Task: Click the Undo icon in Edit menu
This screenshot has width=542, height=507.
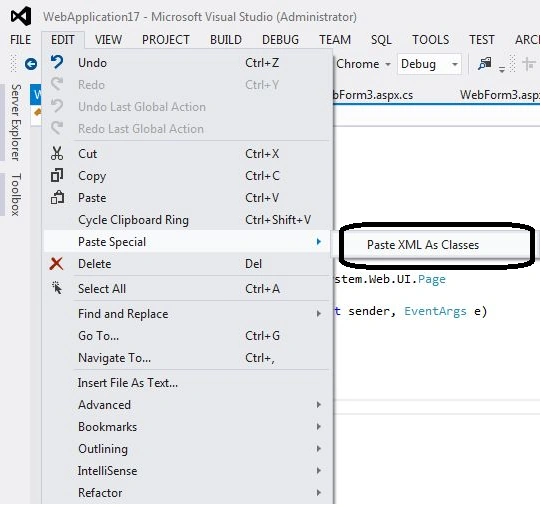Action: (57, 63)
